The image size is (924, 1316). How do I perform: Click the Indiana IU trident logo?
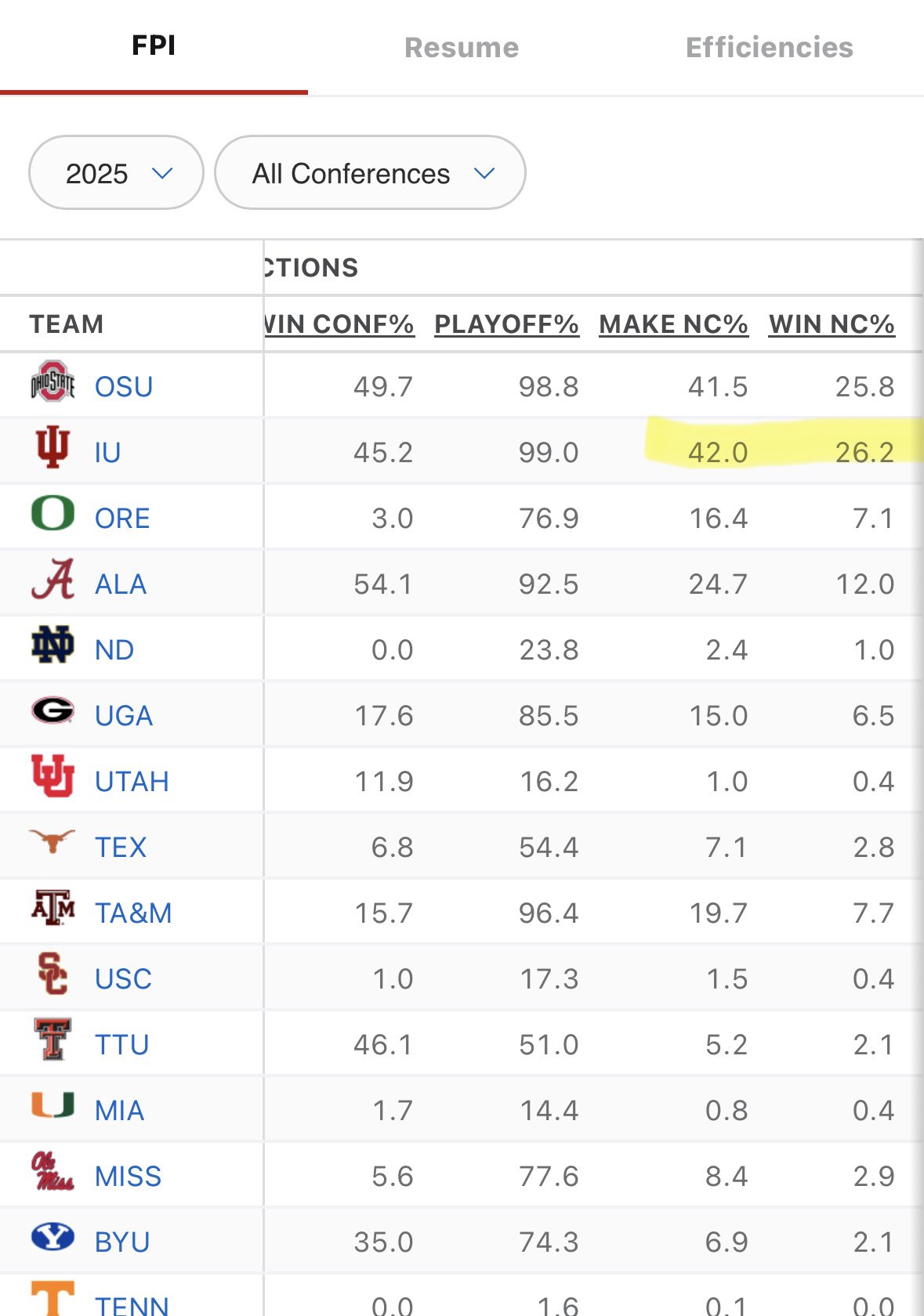(53, 447)
